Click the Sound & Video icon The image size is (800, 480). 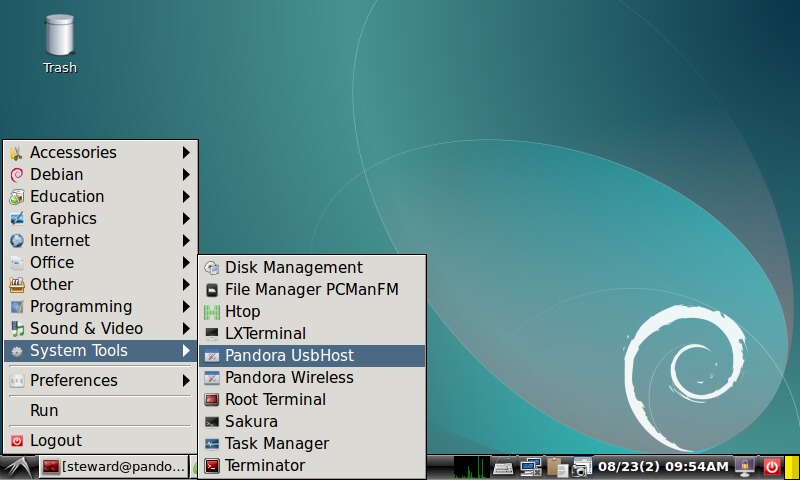tap(17, 329)
